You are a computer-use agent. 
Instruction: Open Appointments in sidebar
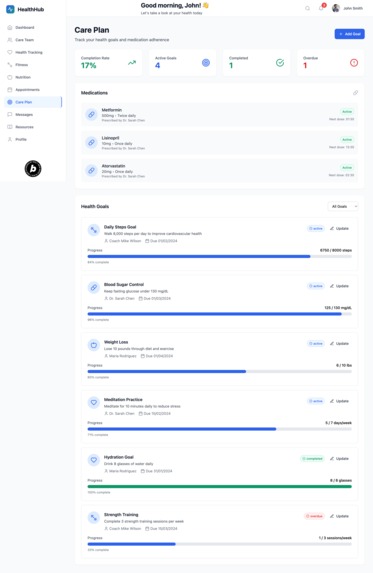click(x=33, y=90)
